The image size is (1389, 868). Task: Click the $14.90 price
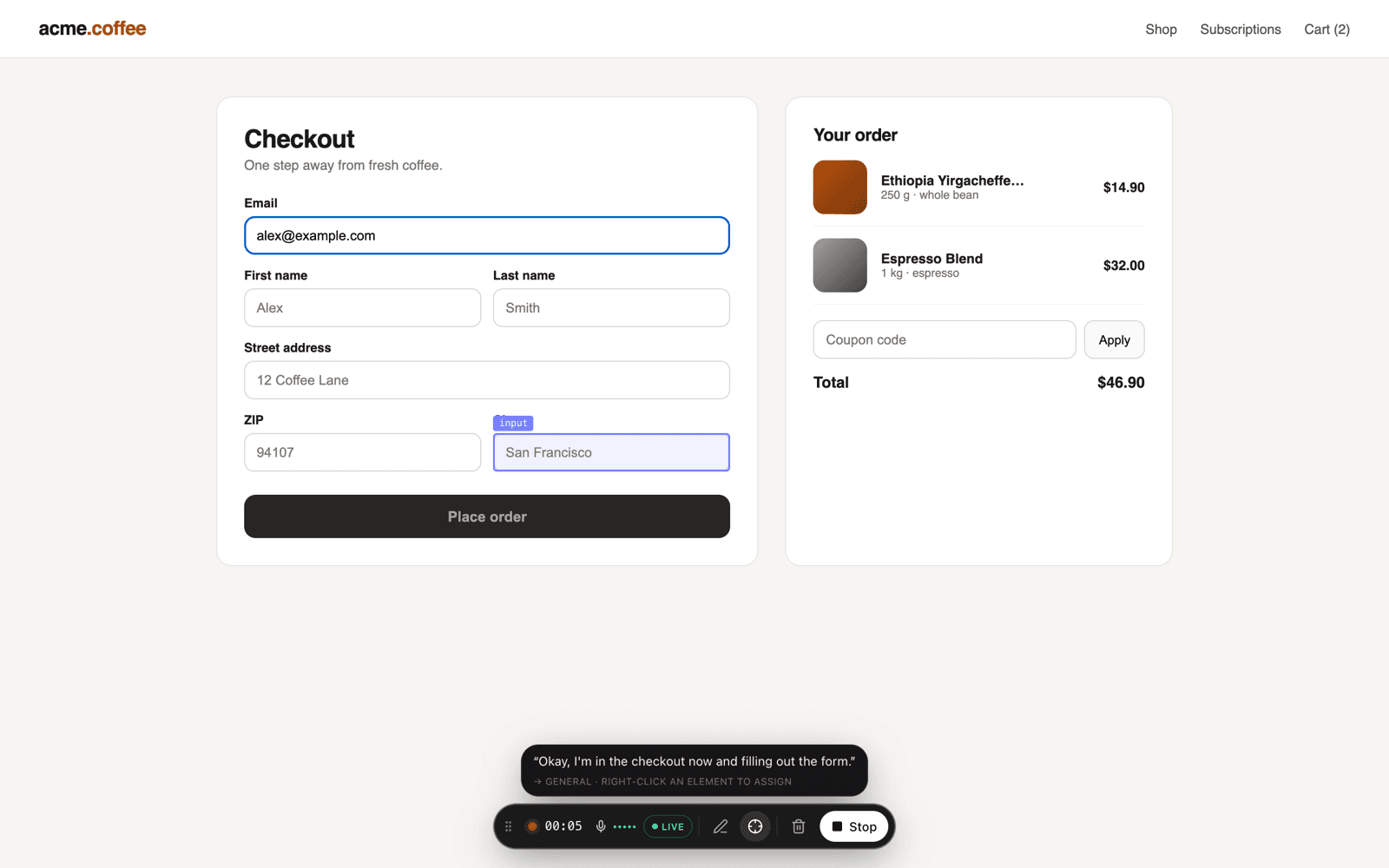click(1123, 187)
